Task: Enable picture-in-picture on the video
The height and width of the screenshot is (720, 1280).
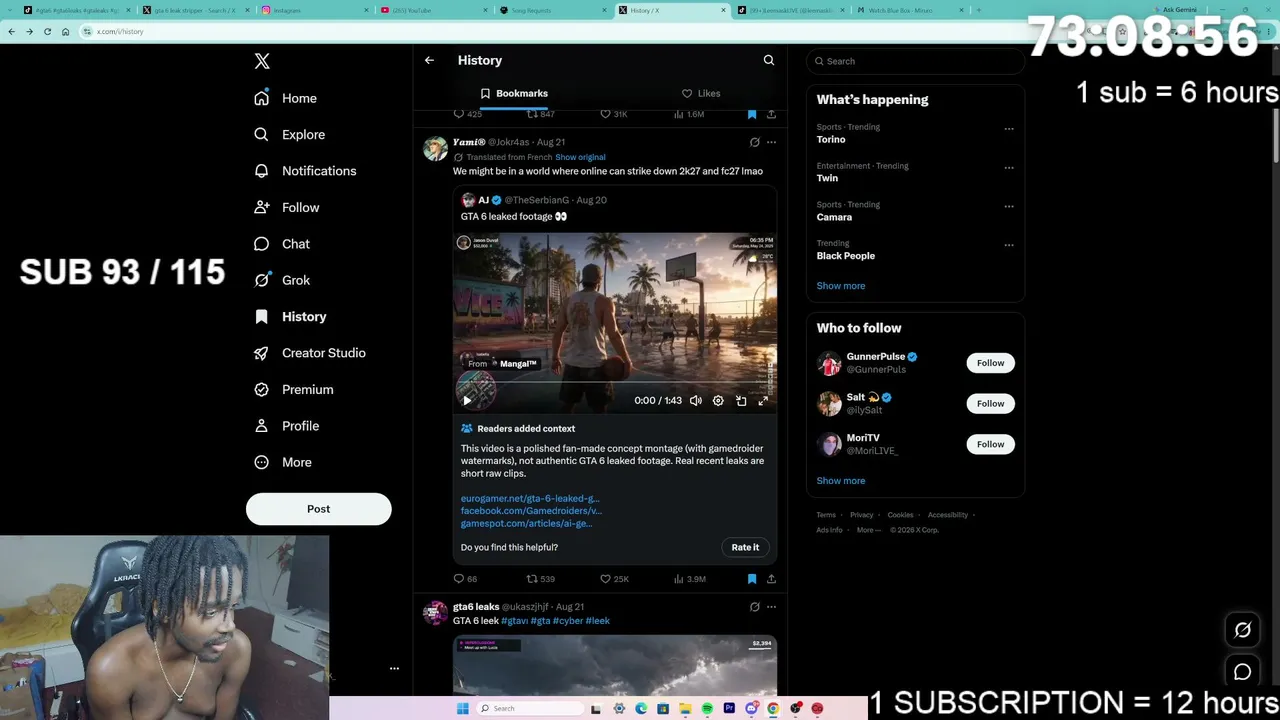Action: click(741, 400)
